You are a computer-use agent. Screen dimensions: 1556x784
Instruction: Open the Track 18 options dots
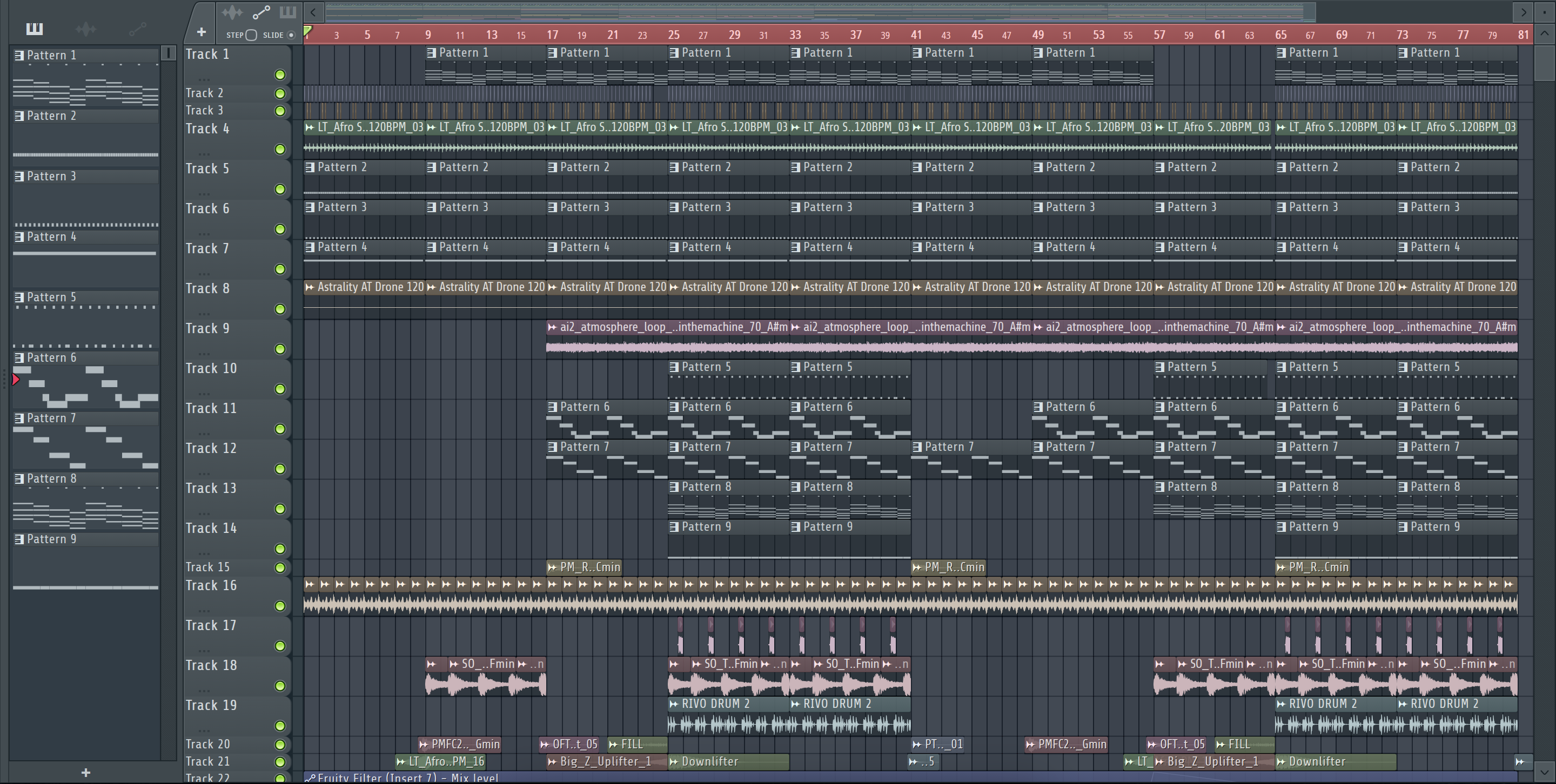204,691
